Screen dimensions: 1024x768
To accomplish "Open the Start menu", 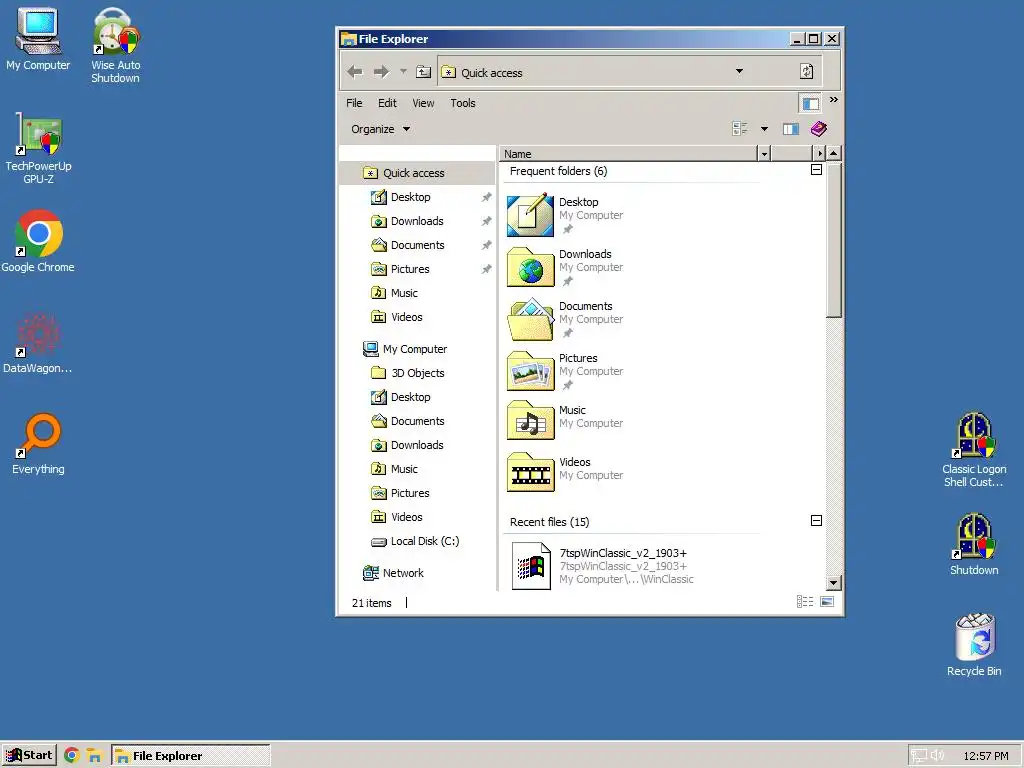I will pos(29,756).
